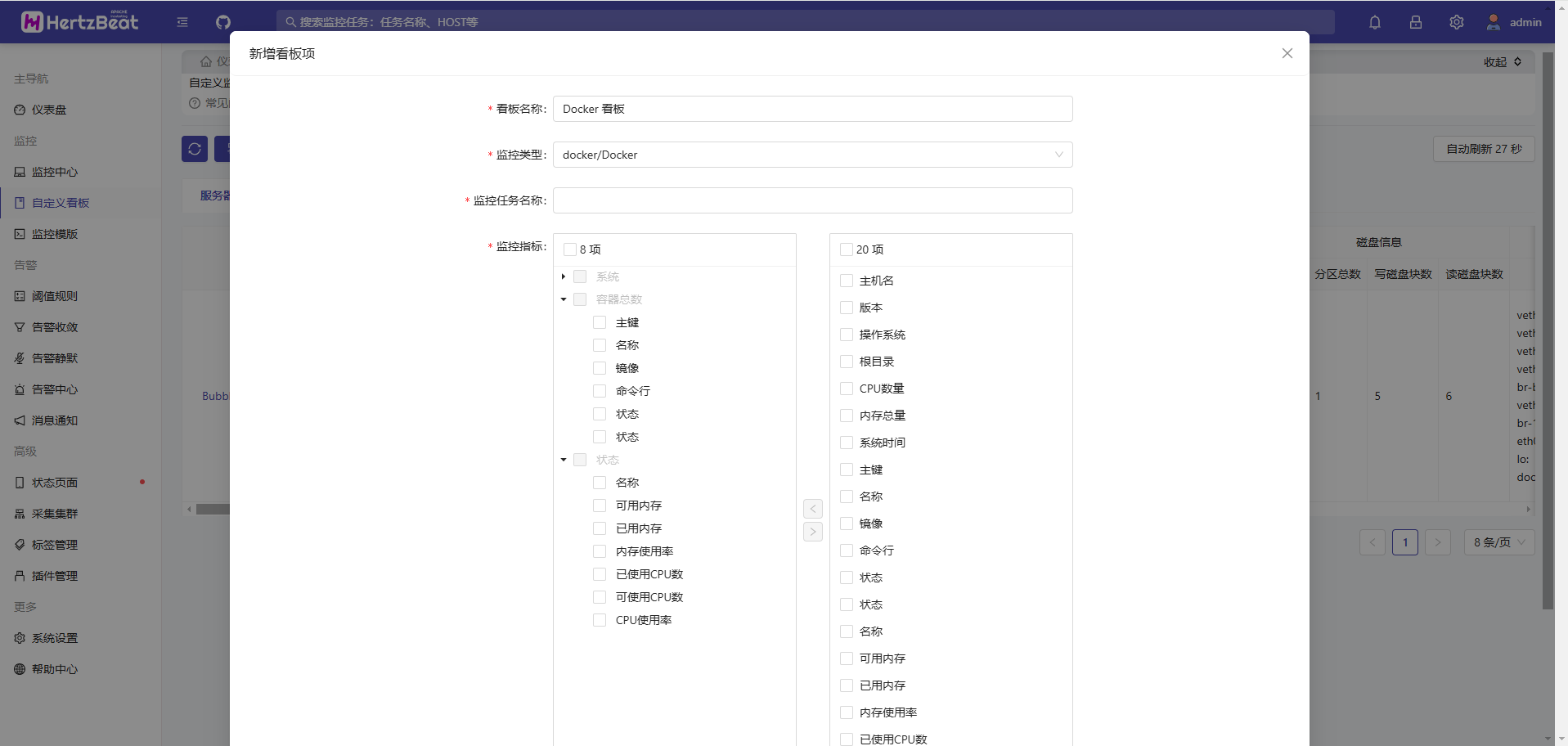
Task: Click the pagination previous-page arrow
Action: [1373, 542]
